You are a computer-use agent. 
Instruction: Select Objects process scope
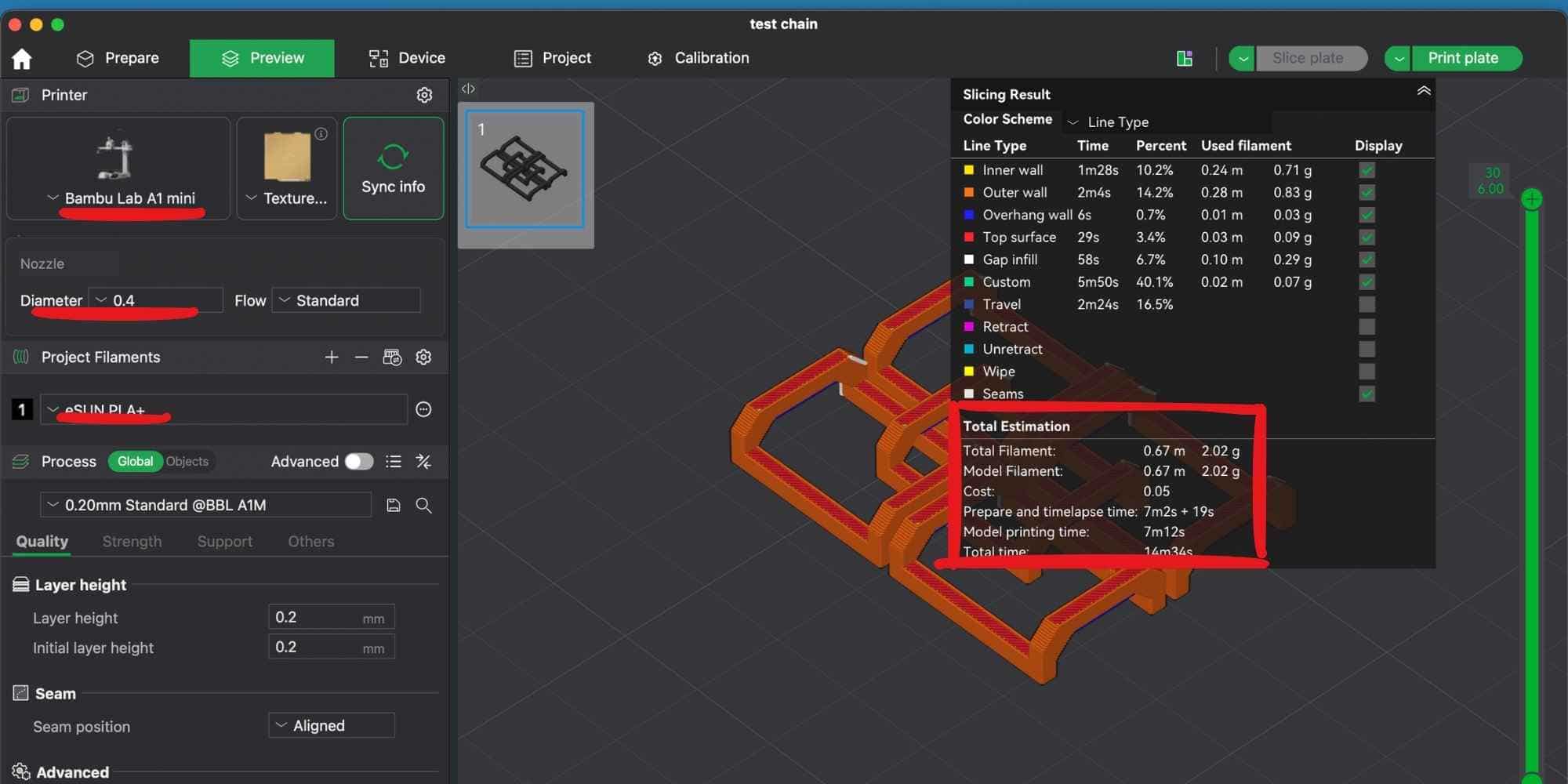187,462
